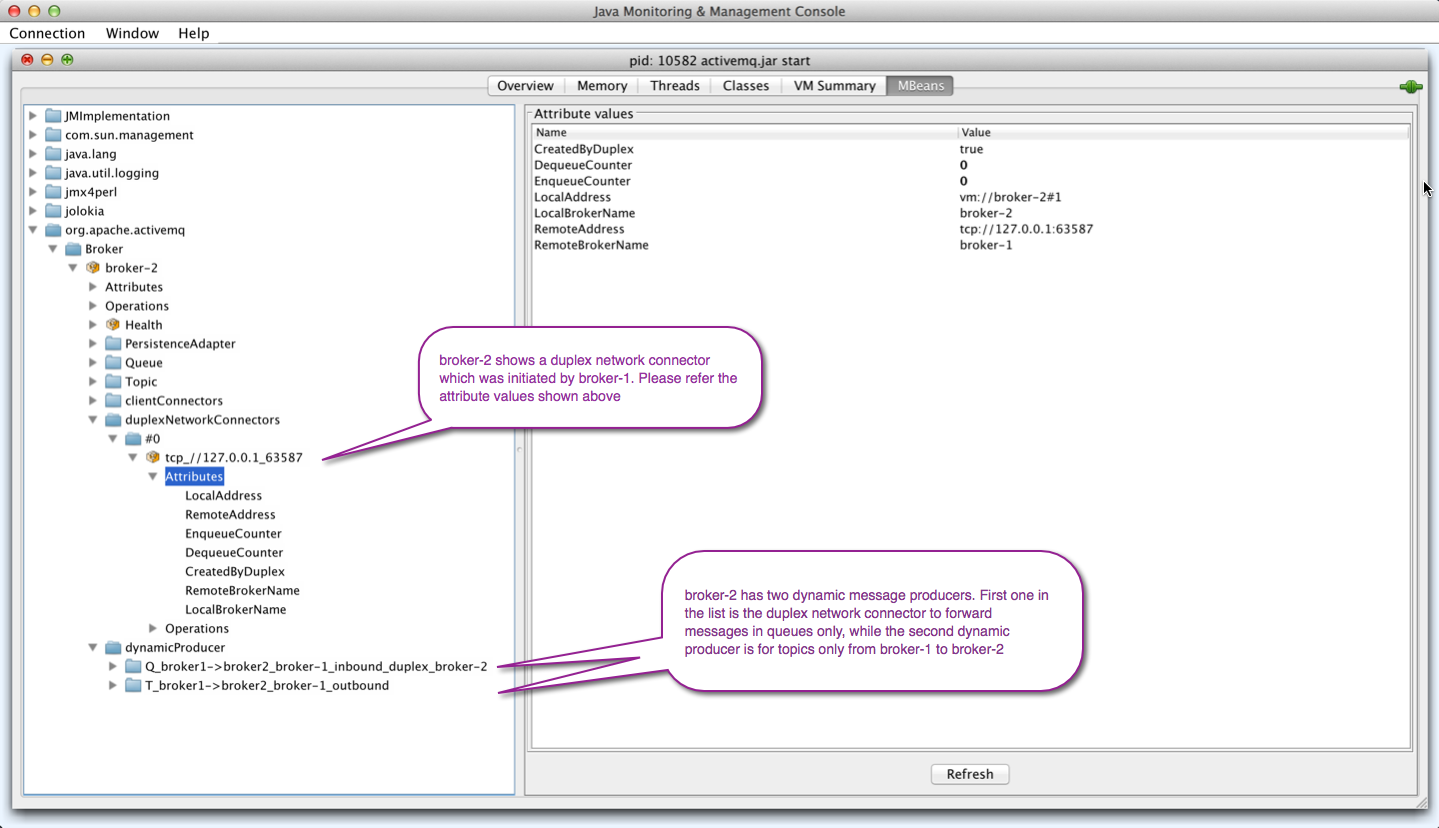Click the clientConnectors folder icon
This screenshot has height=828, width=1439.
[x=113, y=401]
